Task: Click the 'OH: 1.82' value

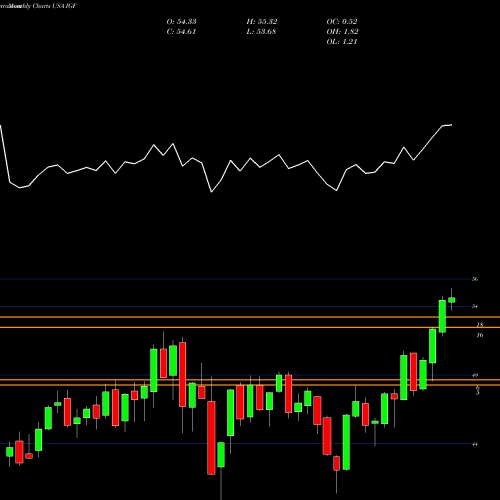Action: [x=342, y=32]
